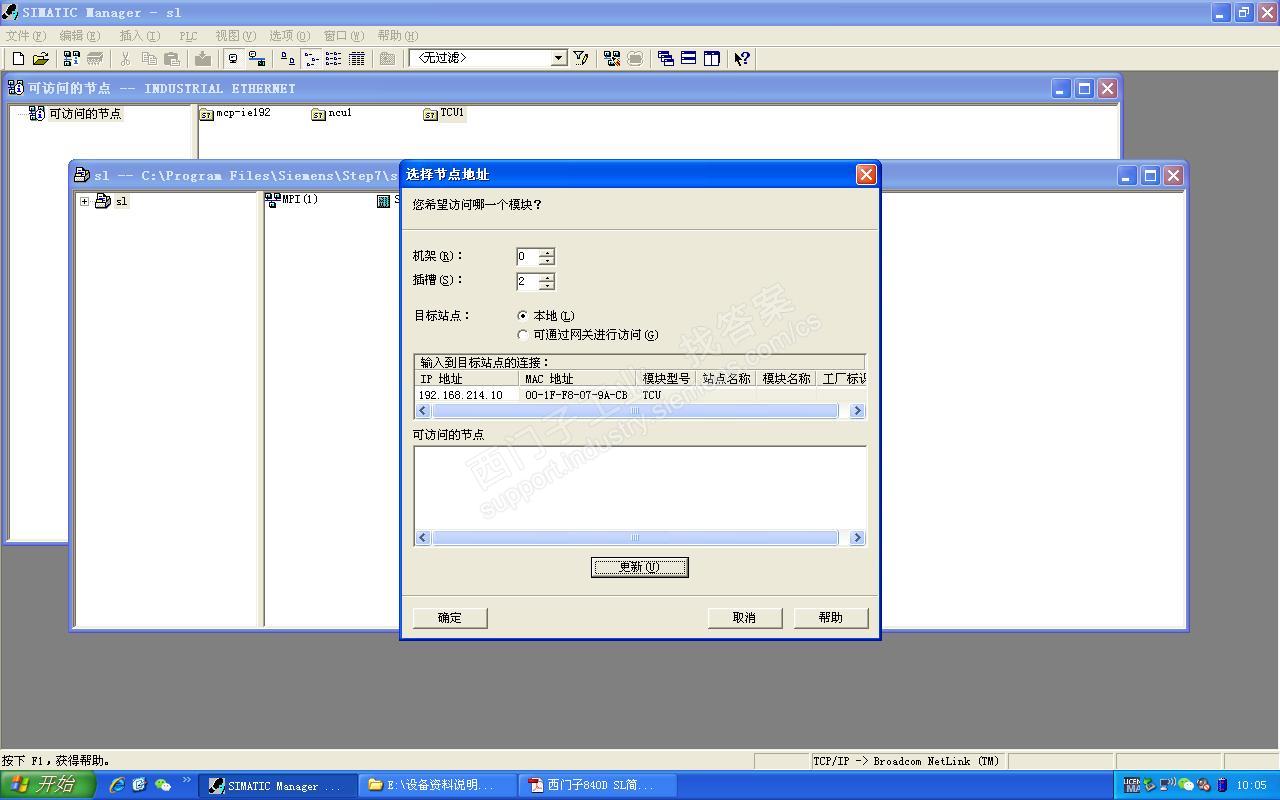1280x800 pixels.
Task: Click the Cut scissors toolbar icon
Action: click(x=126, y=59)
